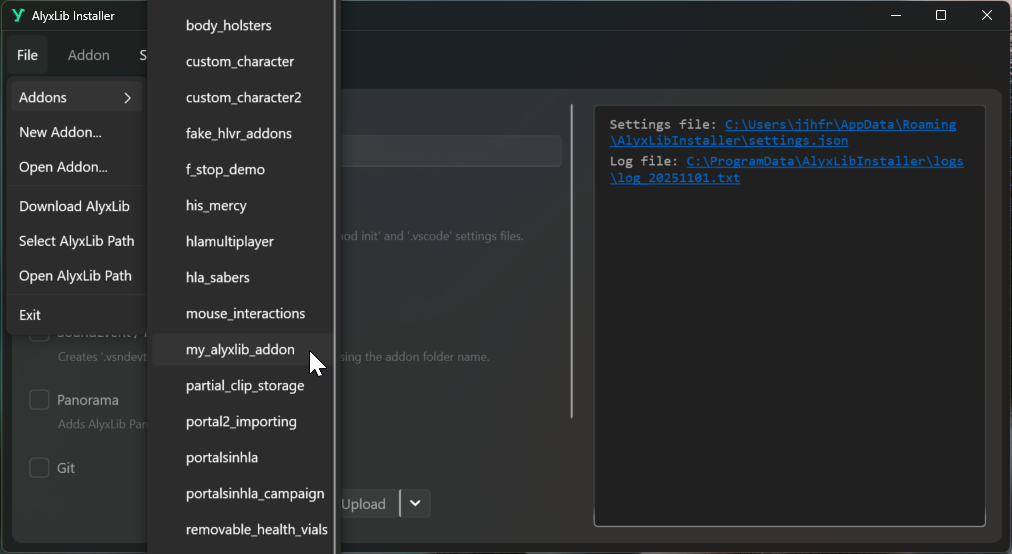Toggle the Git checkbox

[39, 468]
